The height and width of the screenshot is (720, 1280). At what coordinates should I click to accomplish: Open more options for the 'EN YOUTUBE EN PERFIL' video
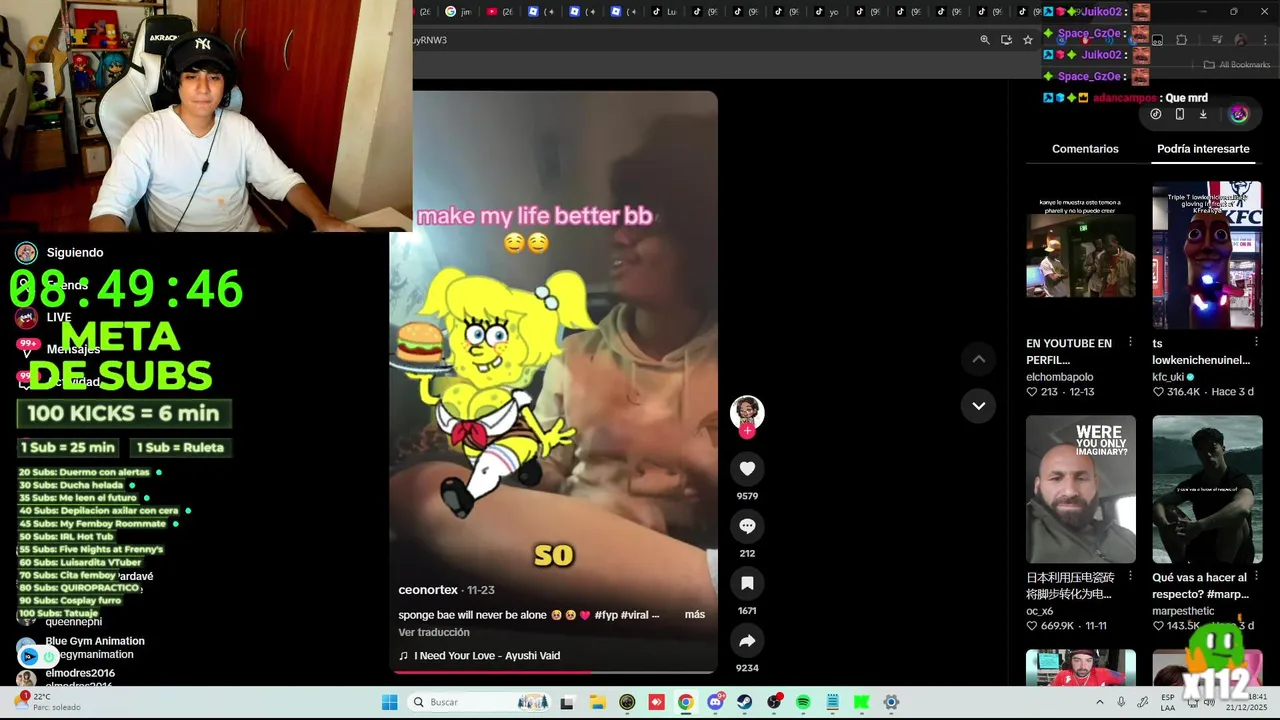(x=1131, y=342)
